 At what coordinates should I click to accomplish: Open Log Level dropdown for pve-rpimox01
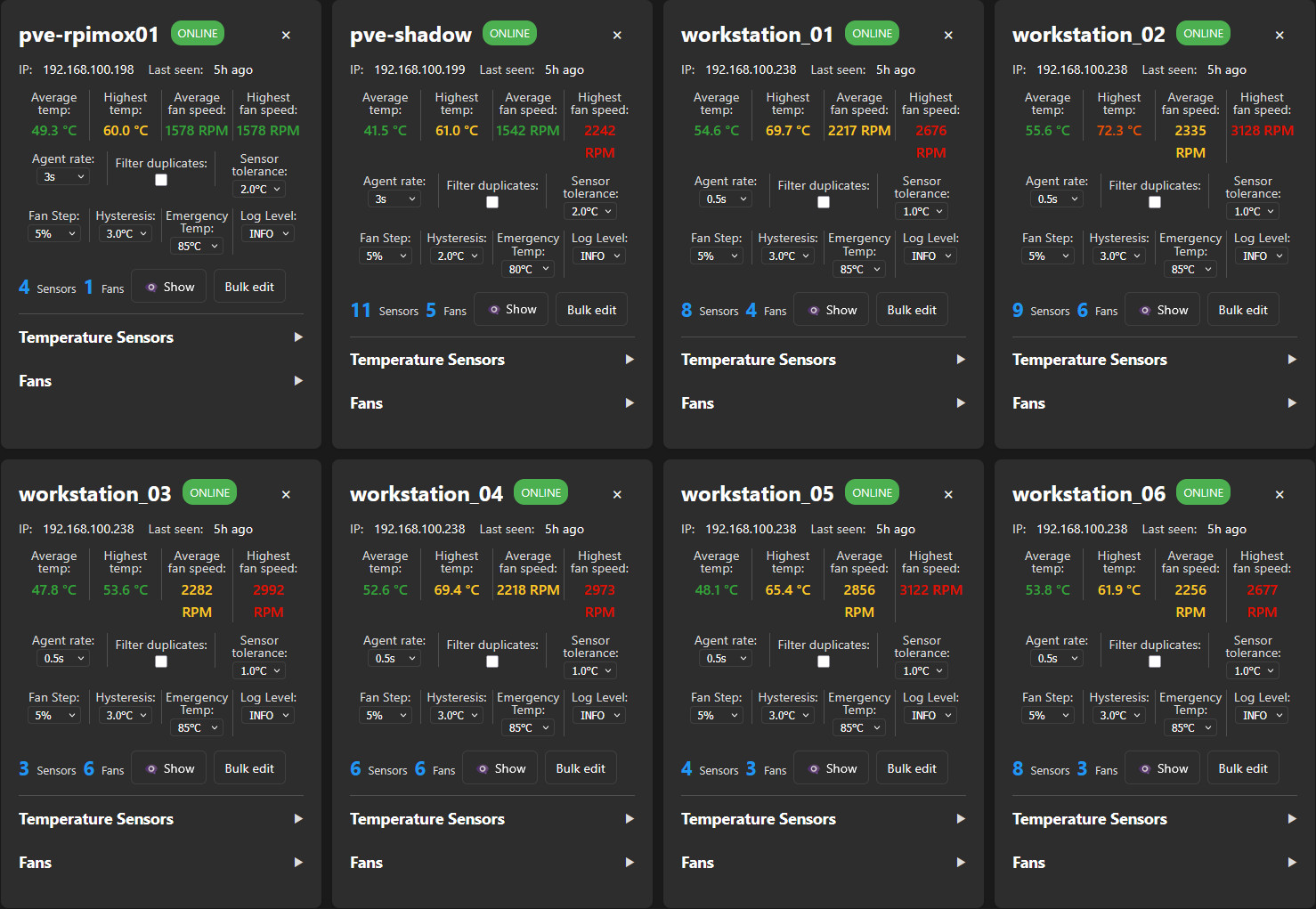point(268,234)
